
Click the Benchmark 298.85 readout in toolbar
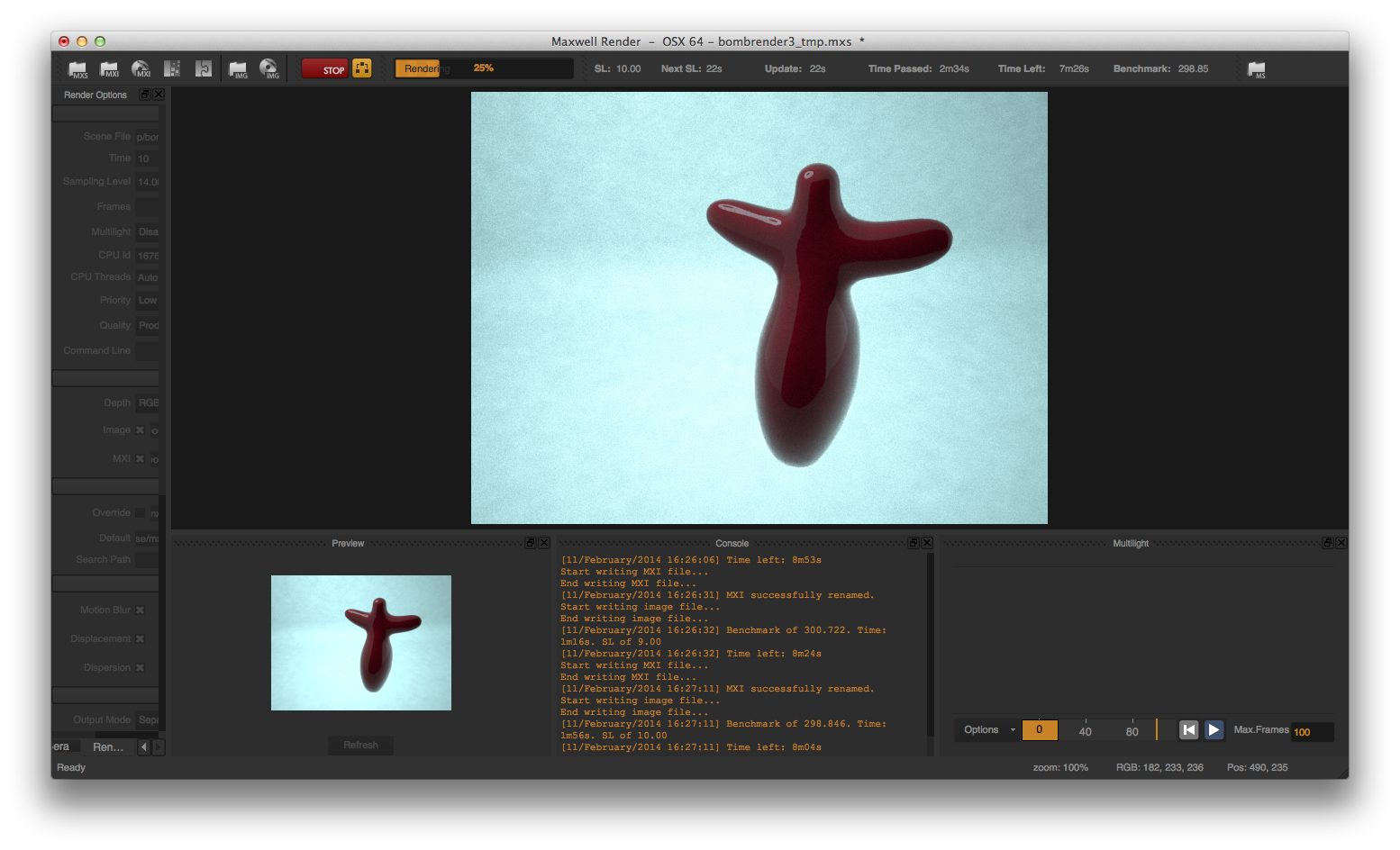1160,68
